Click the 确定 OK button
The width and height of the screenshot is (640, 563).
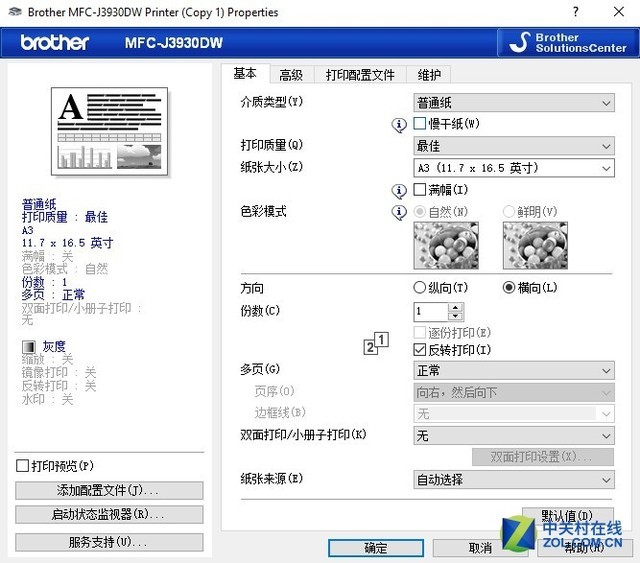[376, 548]
